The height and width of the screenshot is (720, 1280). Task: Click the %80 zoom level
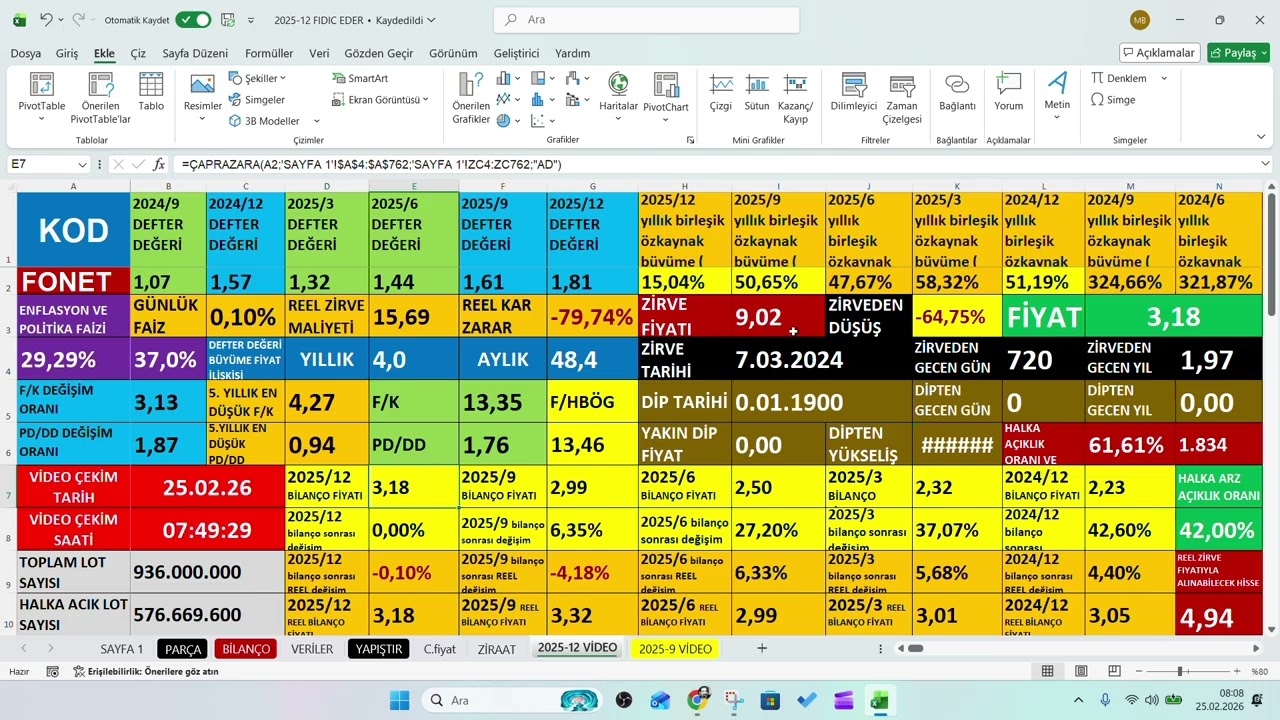point(1261,672)
